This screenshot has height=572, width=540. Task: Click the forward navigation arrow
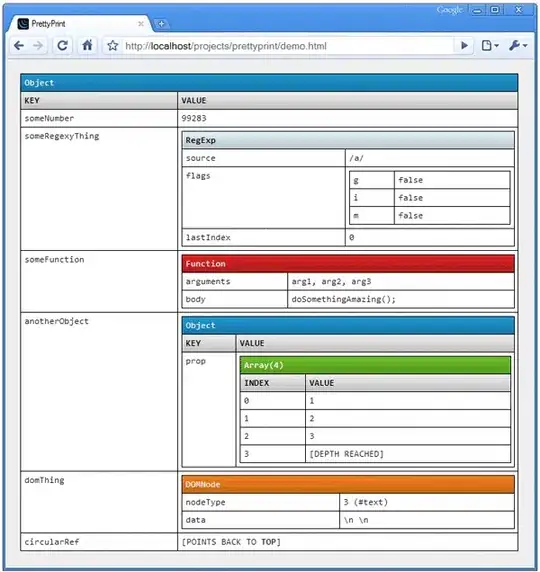point(38,46)
